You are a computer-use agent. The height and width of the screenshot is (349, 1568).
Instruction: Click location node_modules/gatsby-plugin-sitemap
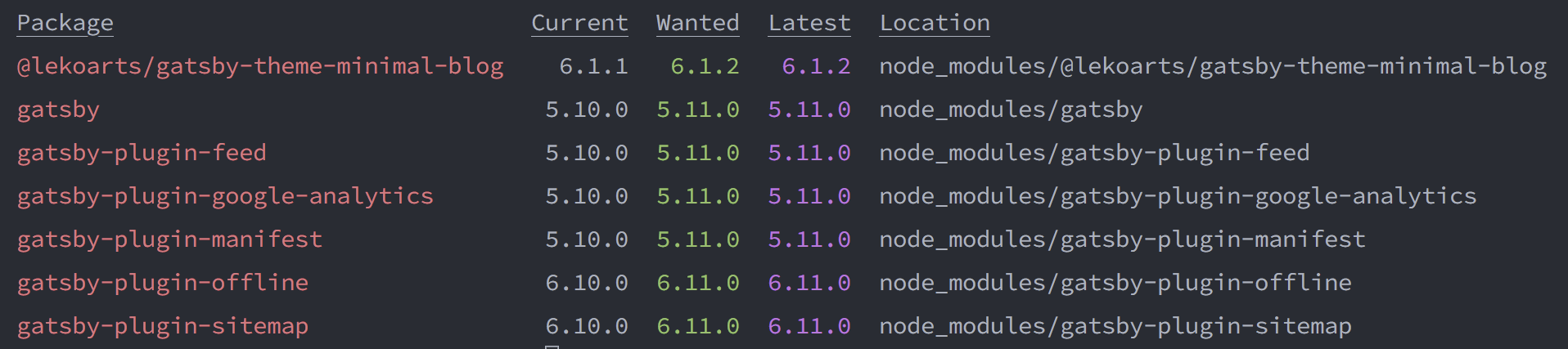1115,326
